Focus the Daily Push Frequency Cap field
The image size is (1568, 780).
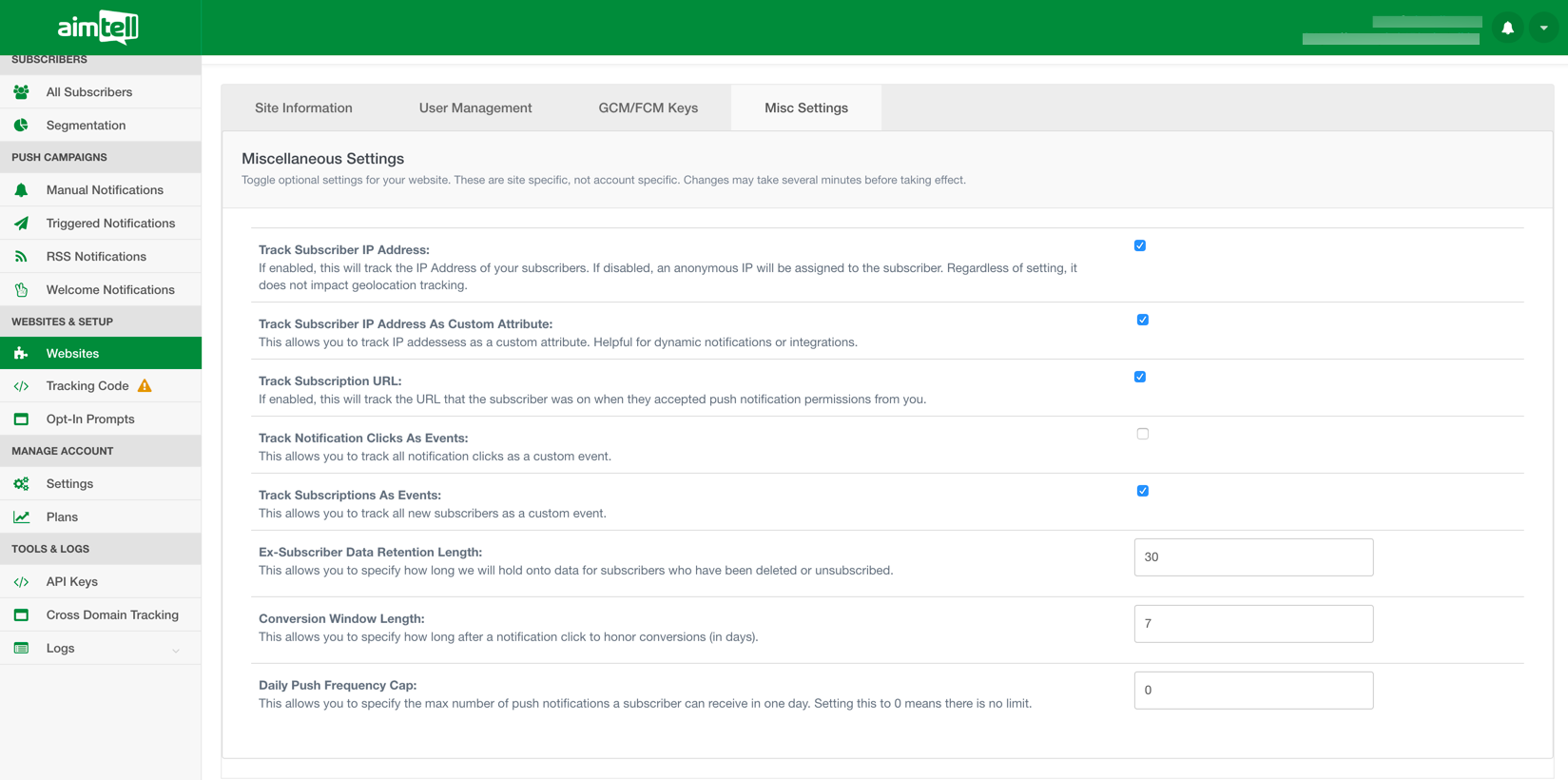point(1252,691)
